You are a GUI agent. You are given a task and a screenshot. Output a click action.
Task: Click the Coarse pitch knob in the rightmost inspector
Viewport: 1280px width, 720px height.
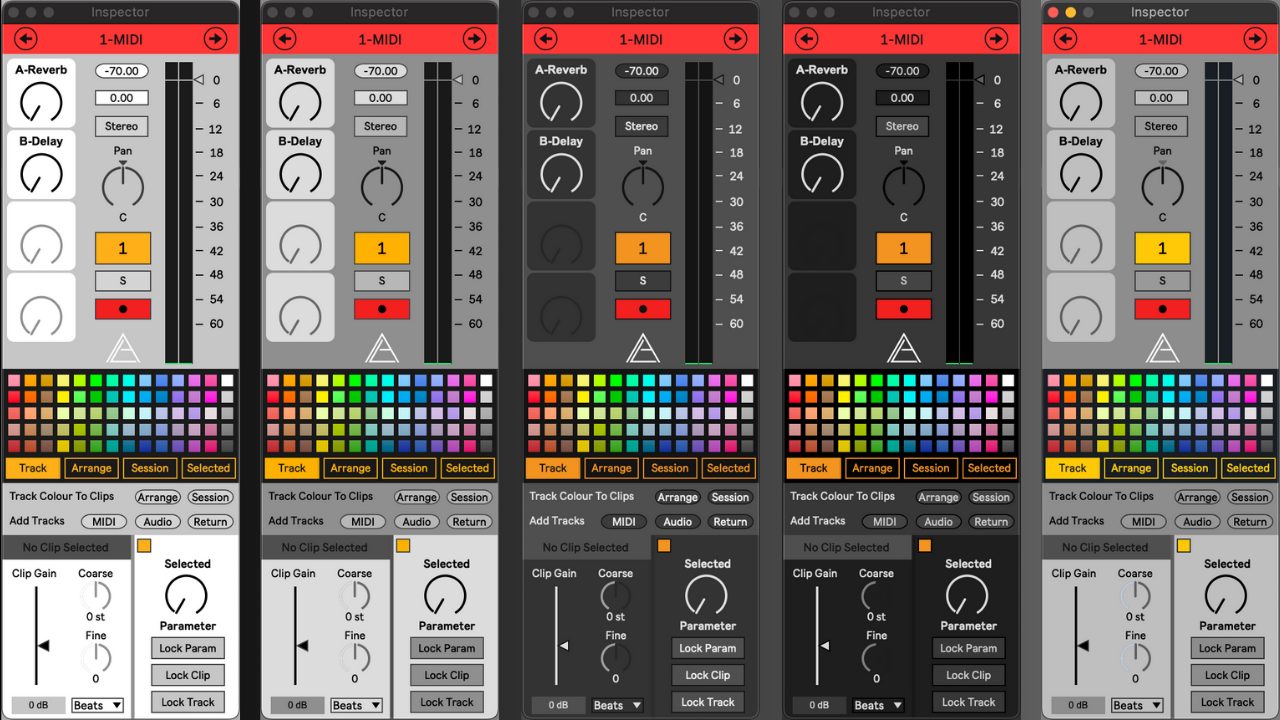[x=1134, y=597]
